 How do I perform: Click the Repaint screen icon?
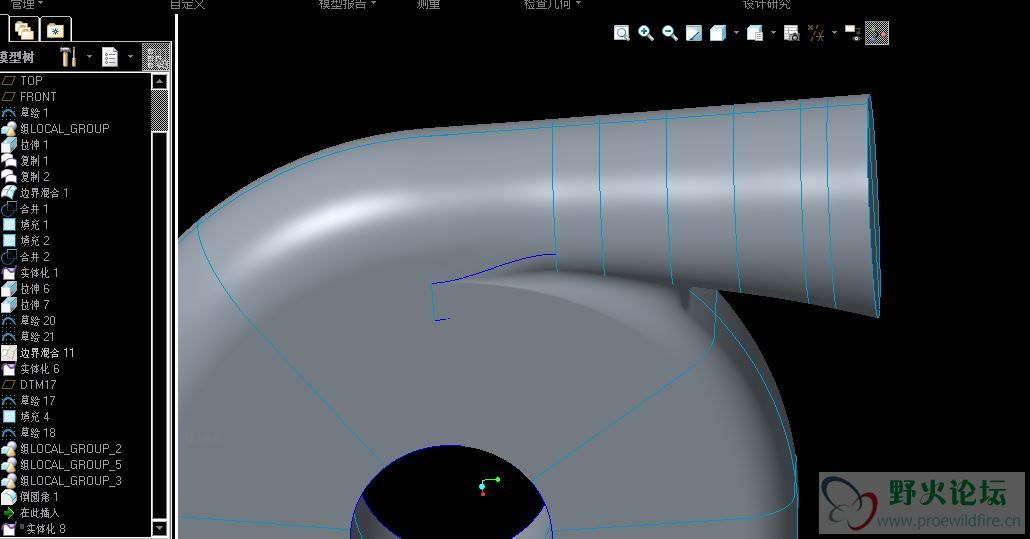[x=694, y=33]
